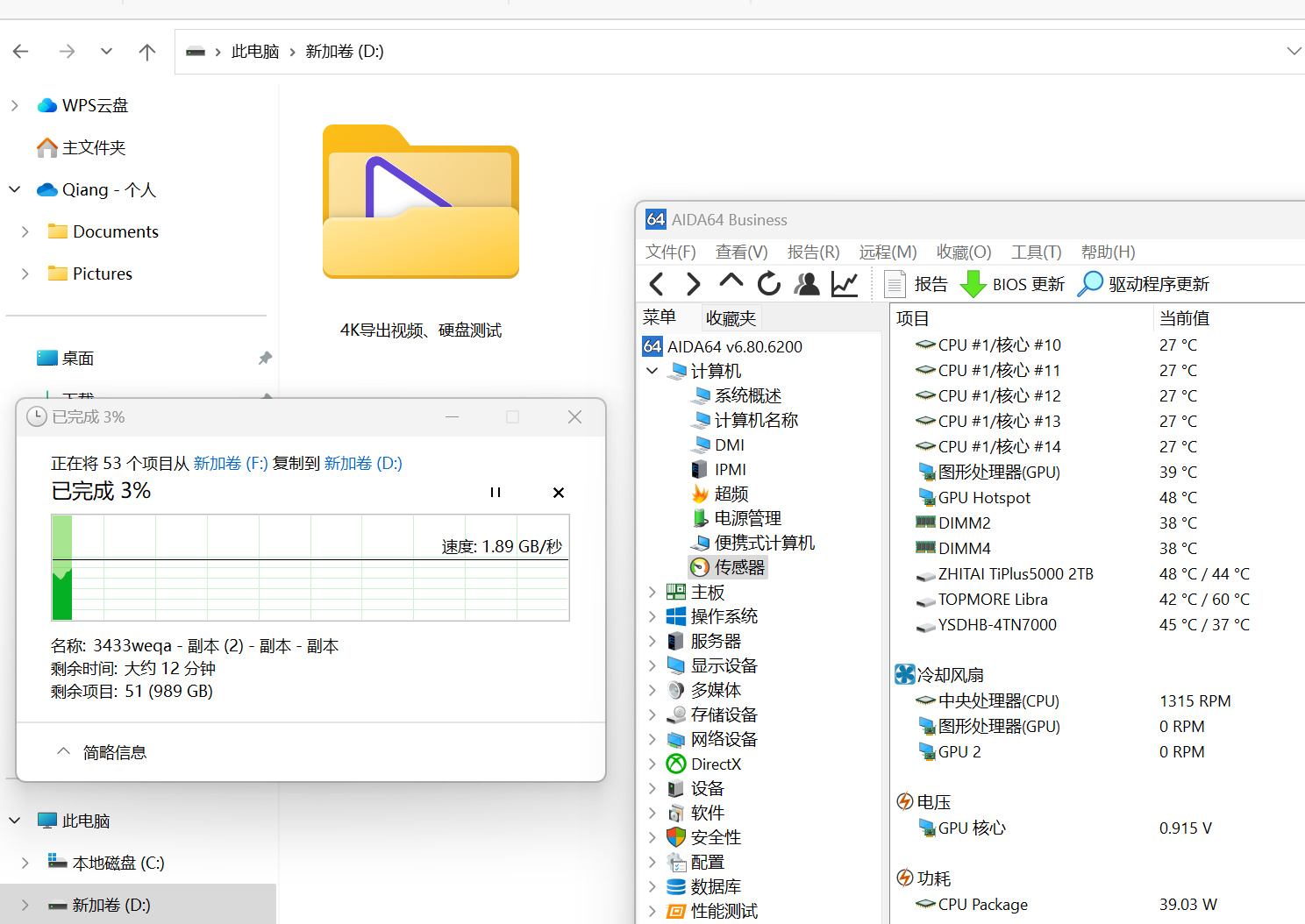The image size is (1305, 924).
Task: Open Documents folder in sidebar
Action: click(103, 231)
